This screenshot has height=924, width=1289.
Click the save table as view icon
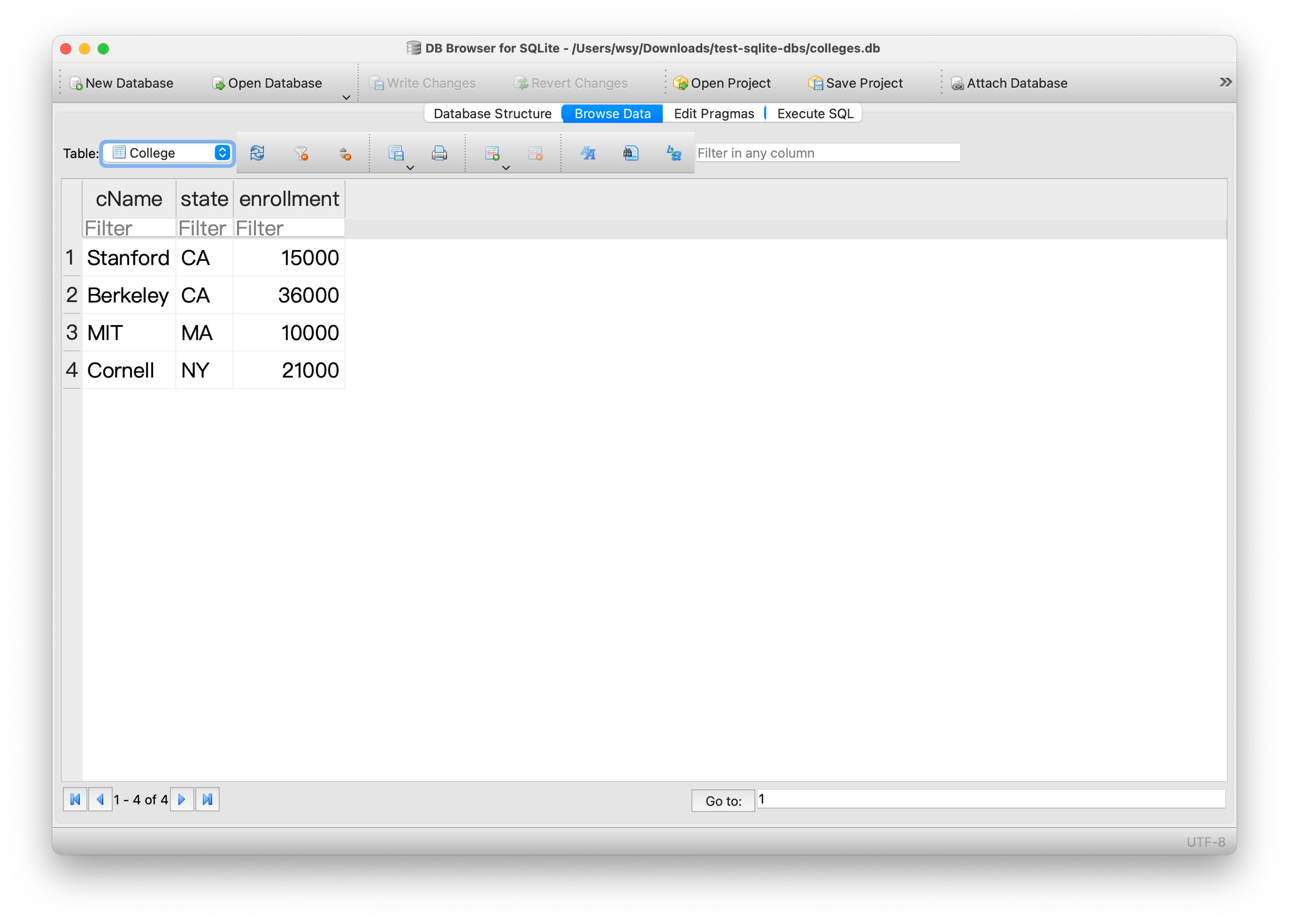[396, 153]
